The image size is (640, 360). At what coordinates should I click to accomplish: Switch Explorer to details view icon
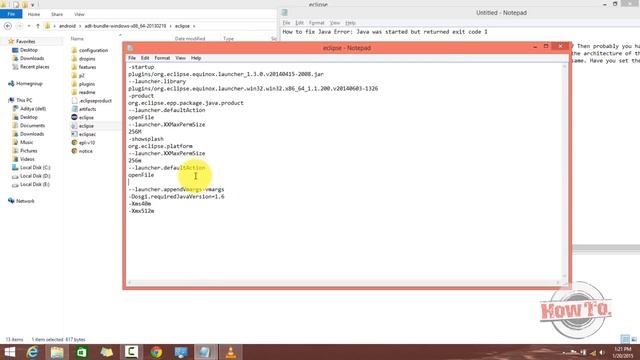pyautogui.click(x=625, y=339)
